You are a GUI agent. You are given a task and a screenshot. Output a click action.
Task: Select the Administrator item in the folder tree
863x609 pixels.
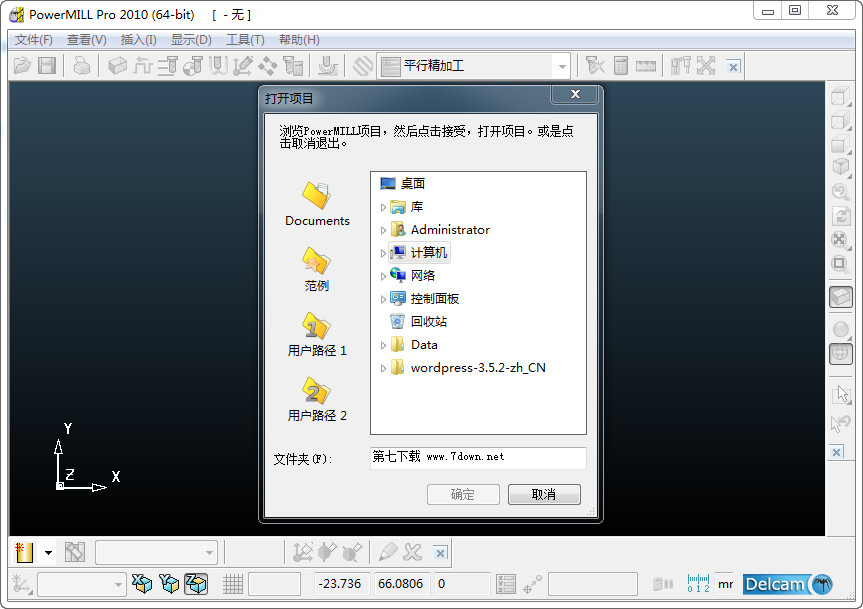(x=440, y=230)
